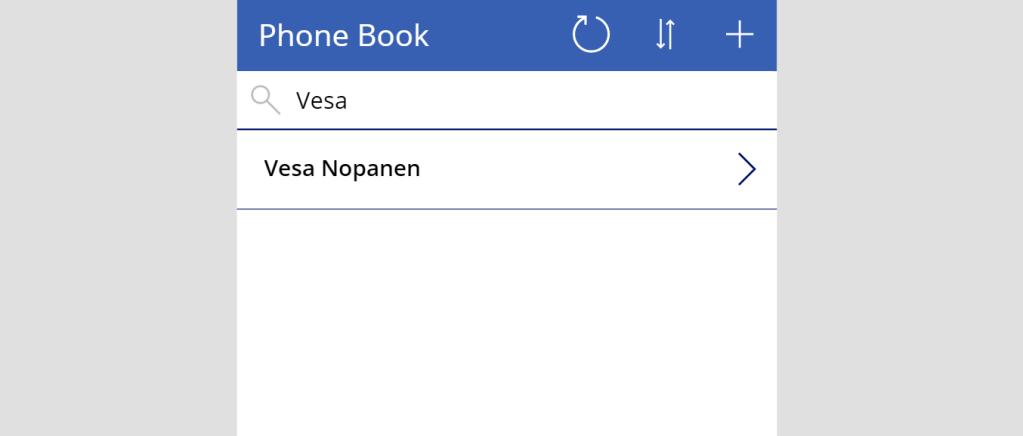
Task: Click the Phone Book title text
Action: [343, 36]
